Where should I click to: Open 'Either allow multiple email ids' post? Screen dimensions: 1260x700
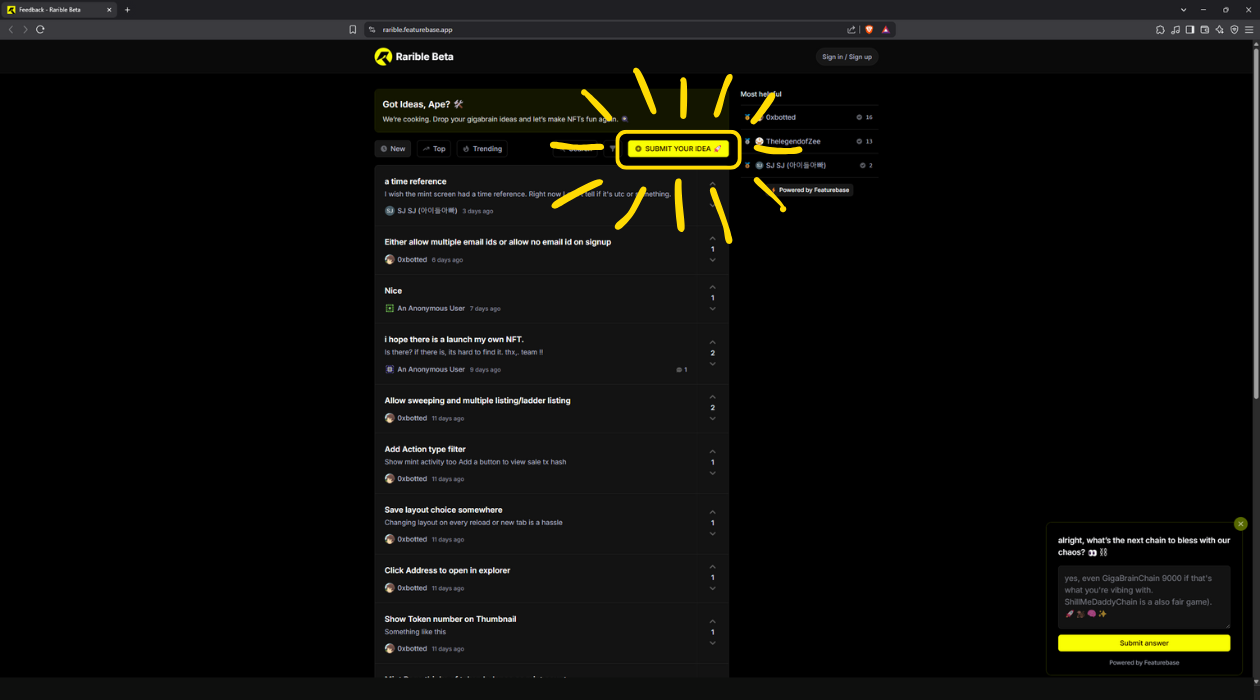[x=498, y=242]
